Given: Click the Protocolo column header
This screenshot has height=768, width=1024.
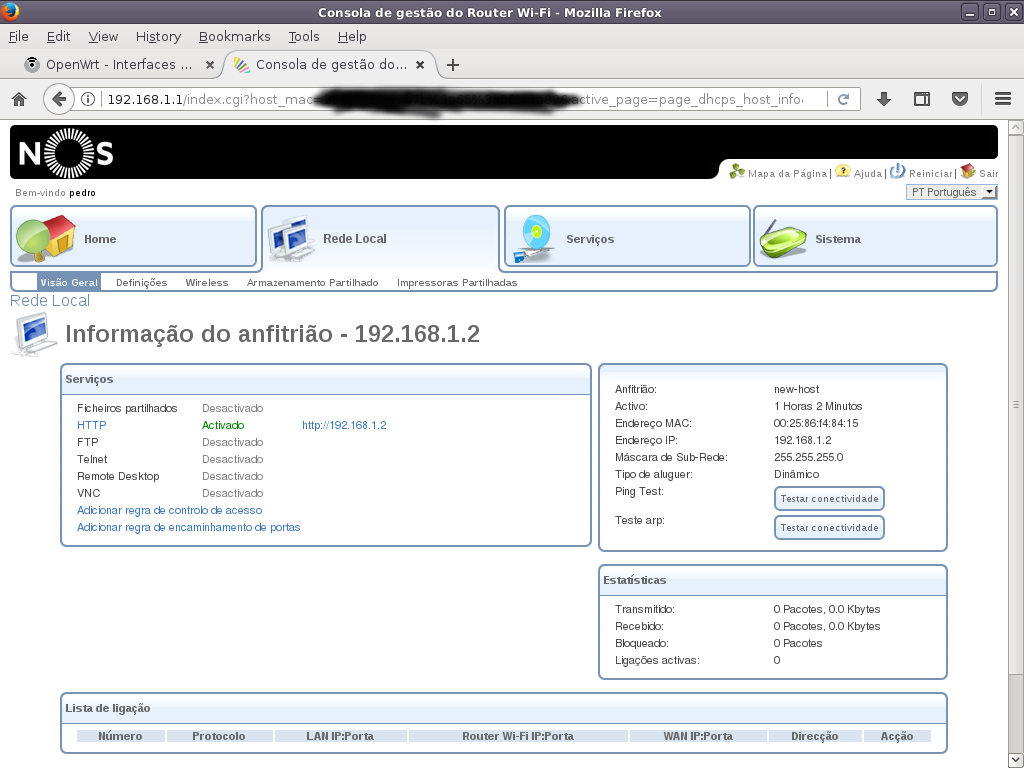Looking at the screenshot, I should point(219,736).
